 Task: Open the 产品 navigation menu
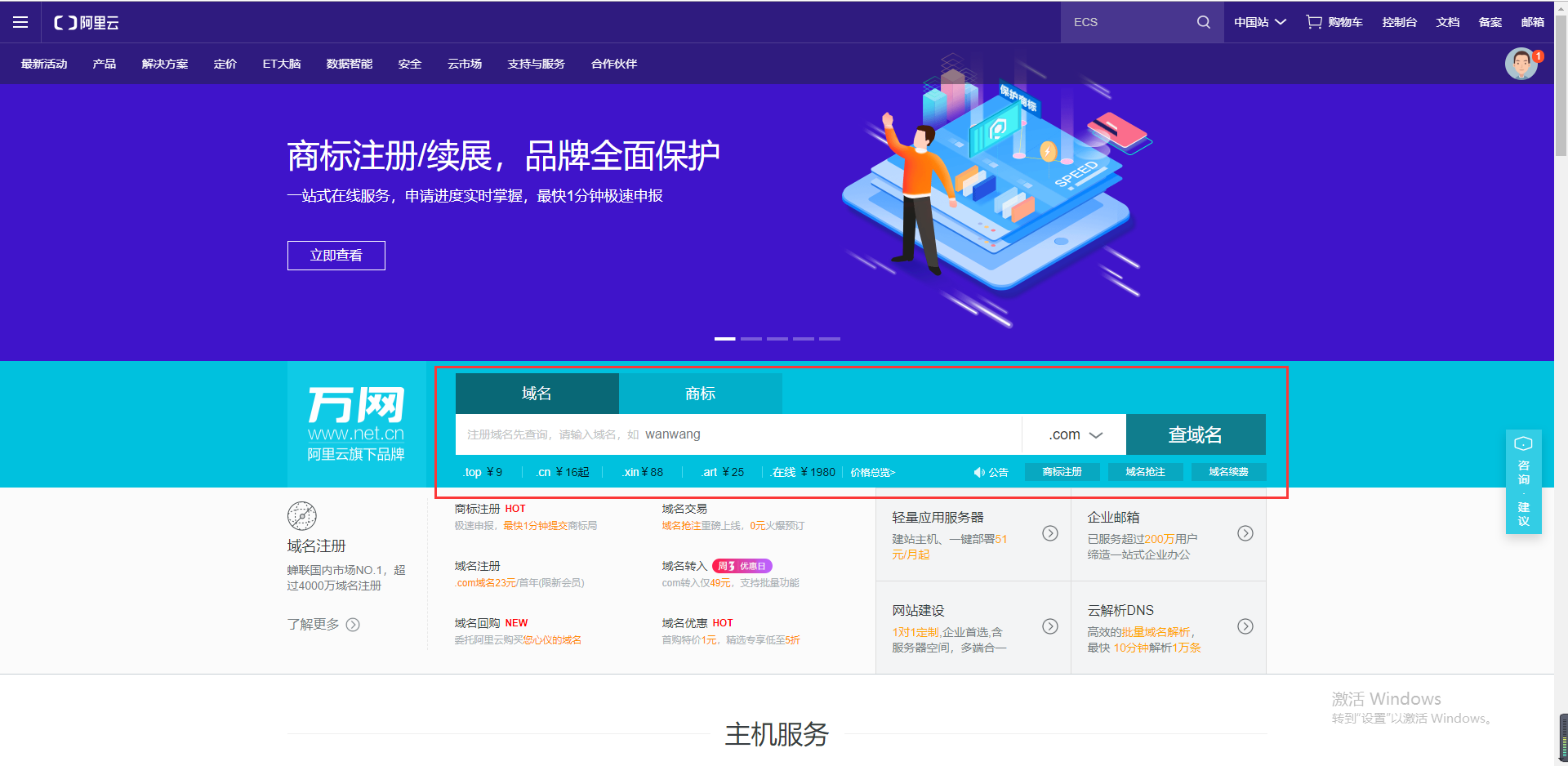(x=105, y=64)
